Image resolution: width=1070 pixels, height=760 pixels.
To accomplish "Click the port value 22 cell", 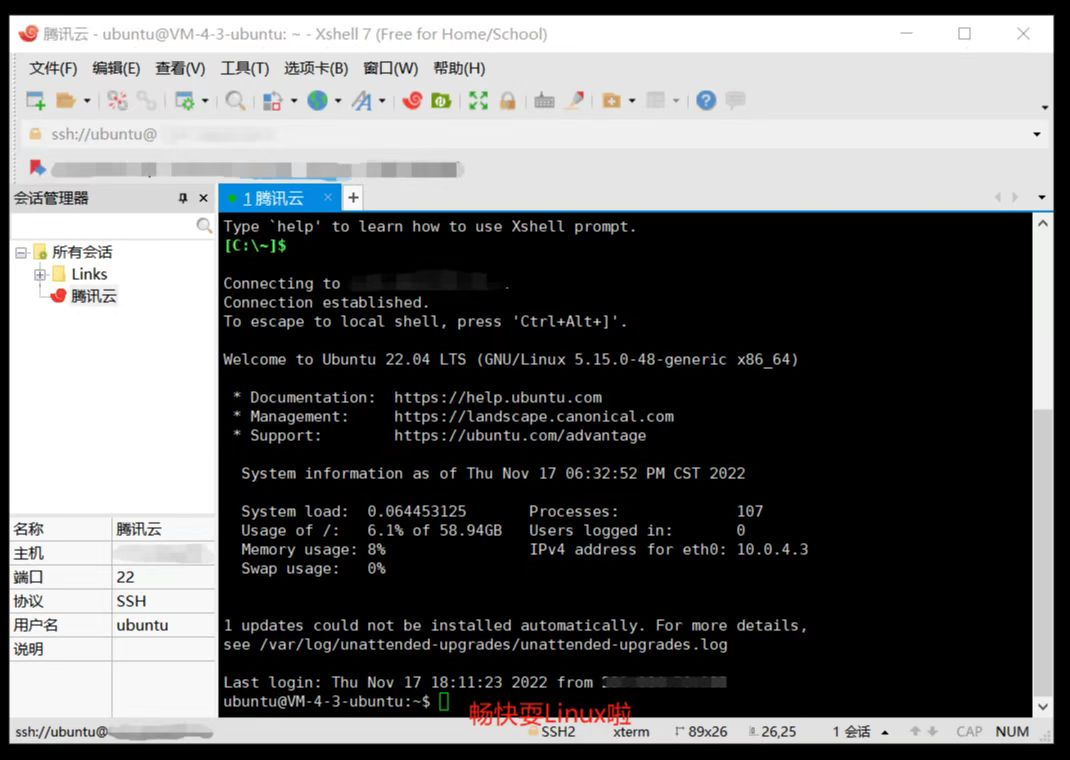I will click(x=163, y=577).
